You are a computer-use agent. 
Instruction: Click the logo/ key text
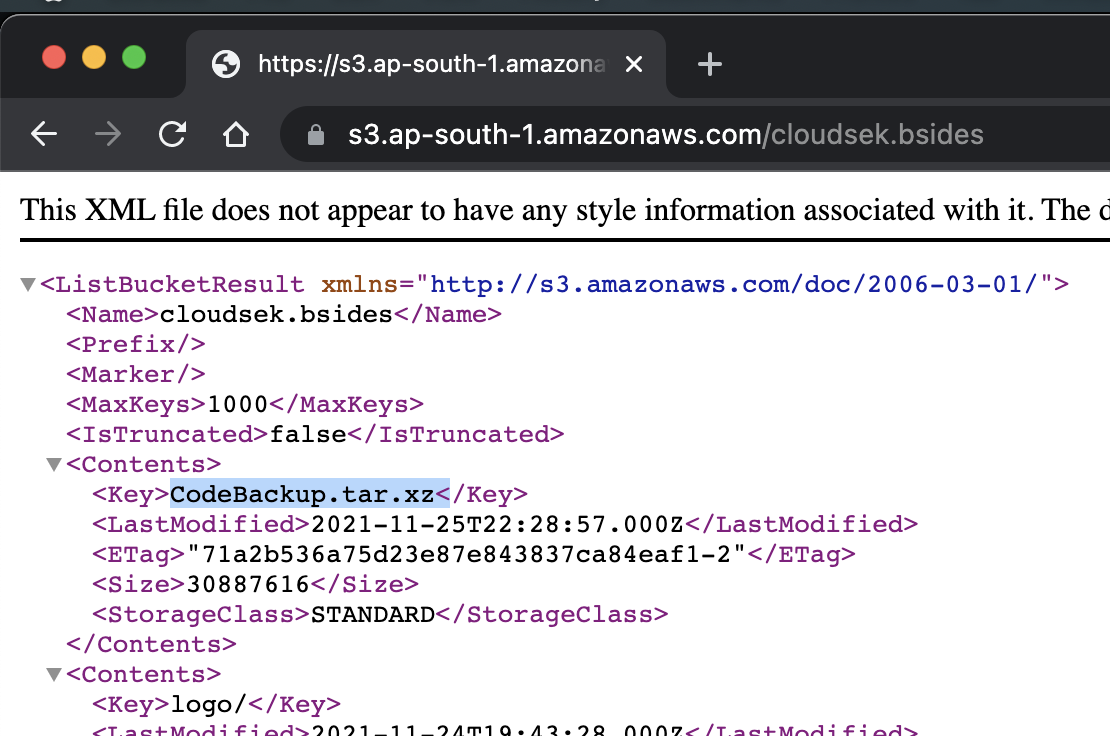tap(209, 704)
